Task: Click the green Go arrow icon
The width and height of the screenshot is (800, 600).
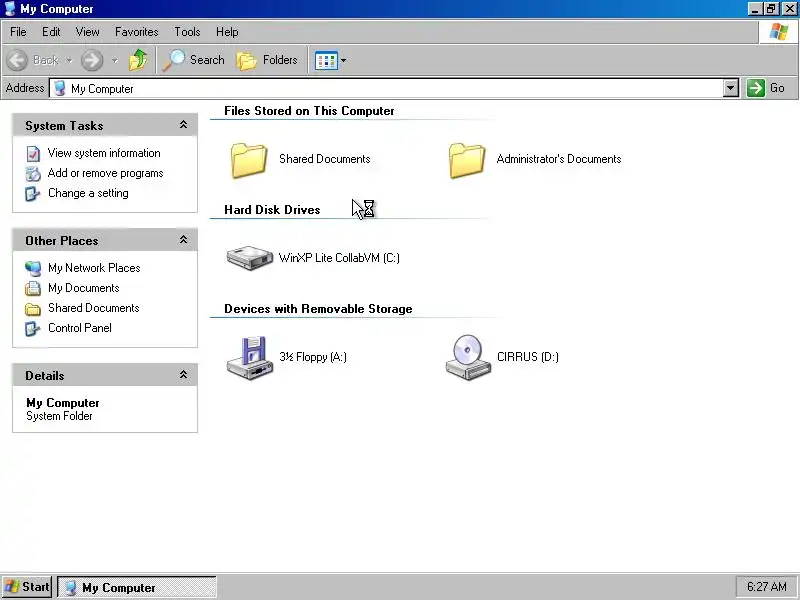Action: 755,88
